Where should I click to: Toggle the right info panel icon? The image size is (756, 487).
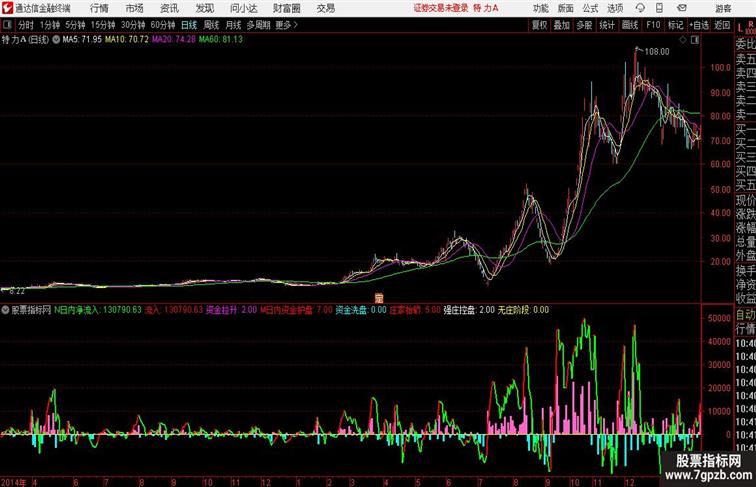(695, 40)
